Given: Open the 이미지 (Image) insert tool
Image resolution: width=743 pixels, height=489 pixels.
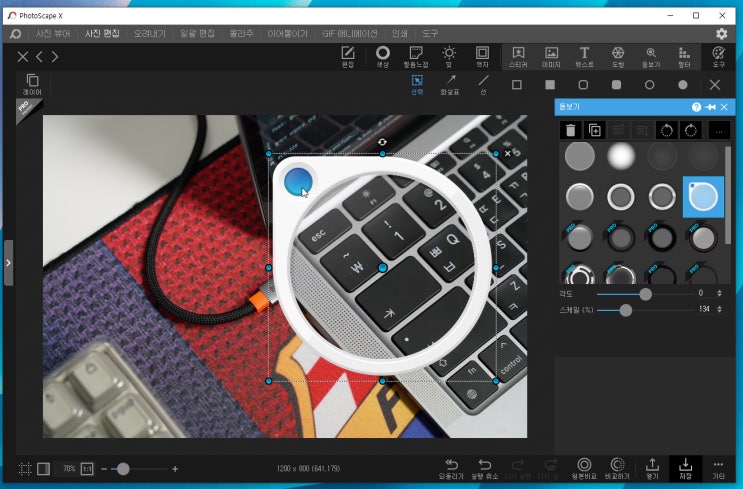Looking at the screenshot, I should pyautogui.click(x=551, y=57).
